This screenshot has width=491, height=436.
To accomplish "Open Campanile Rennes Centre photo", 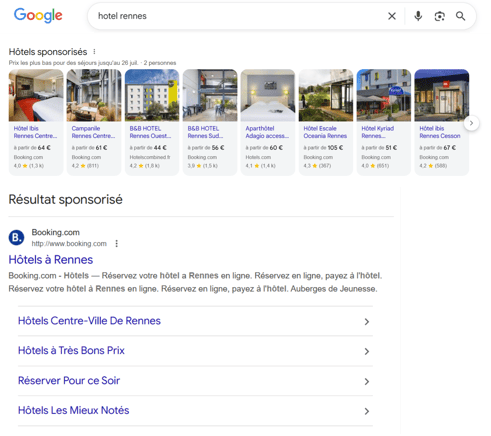I will click(94, 95).
